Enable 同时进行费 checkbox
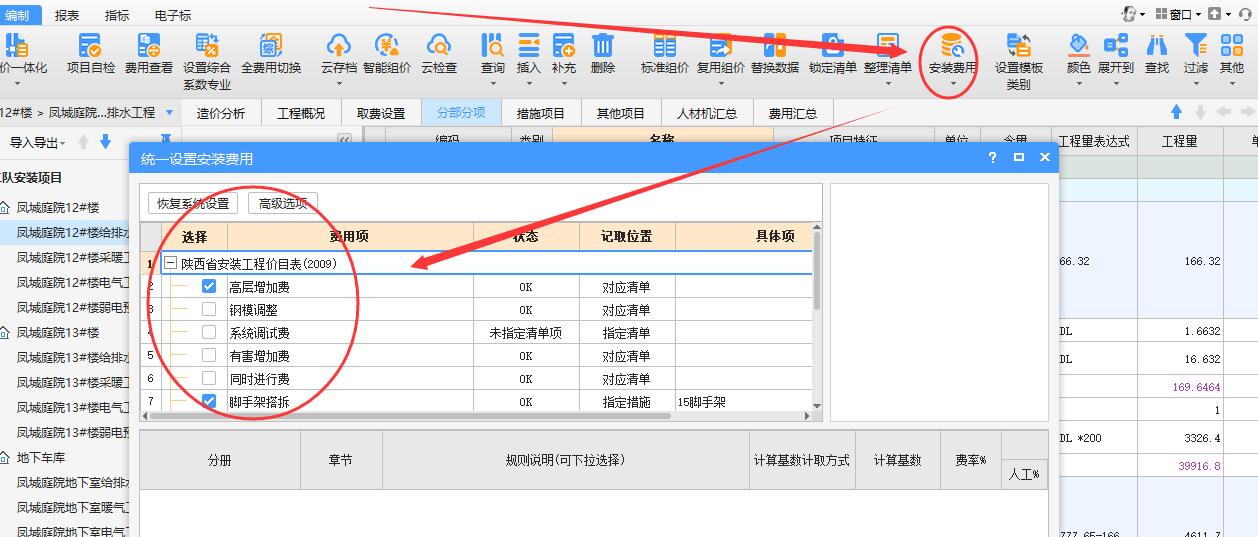 [209, 378]
